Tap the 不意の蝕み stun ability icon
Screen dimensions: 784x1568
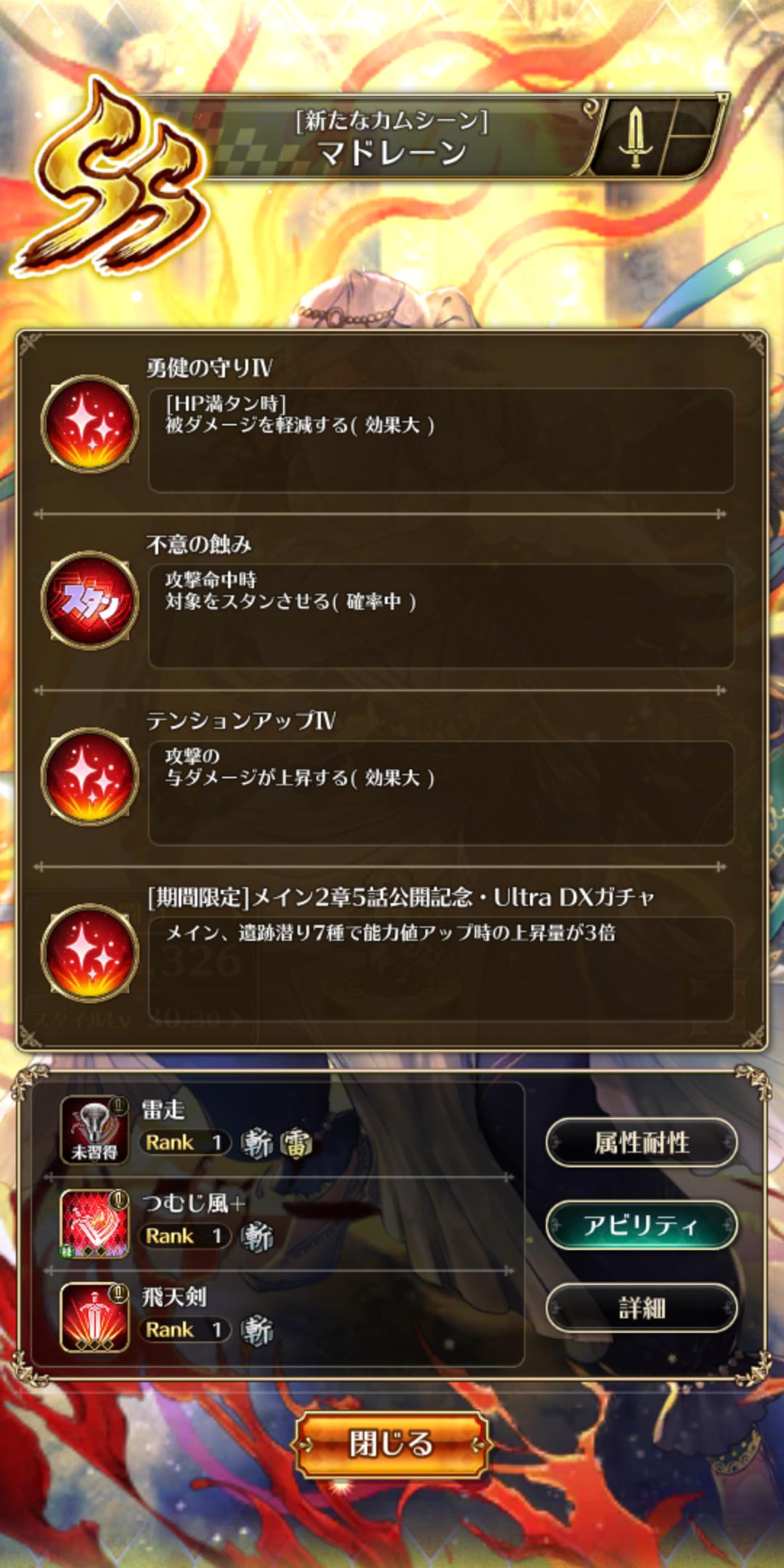[x=89, y=600]
